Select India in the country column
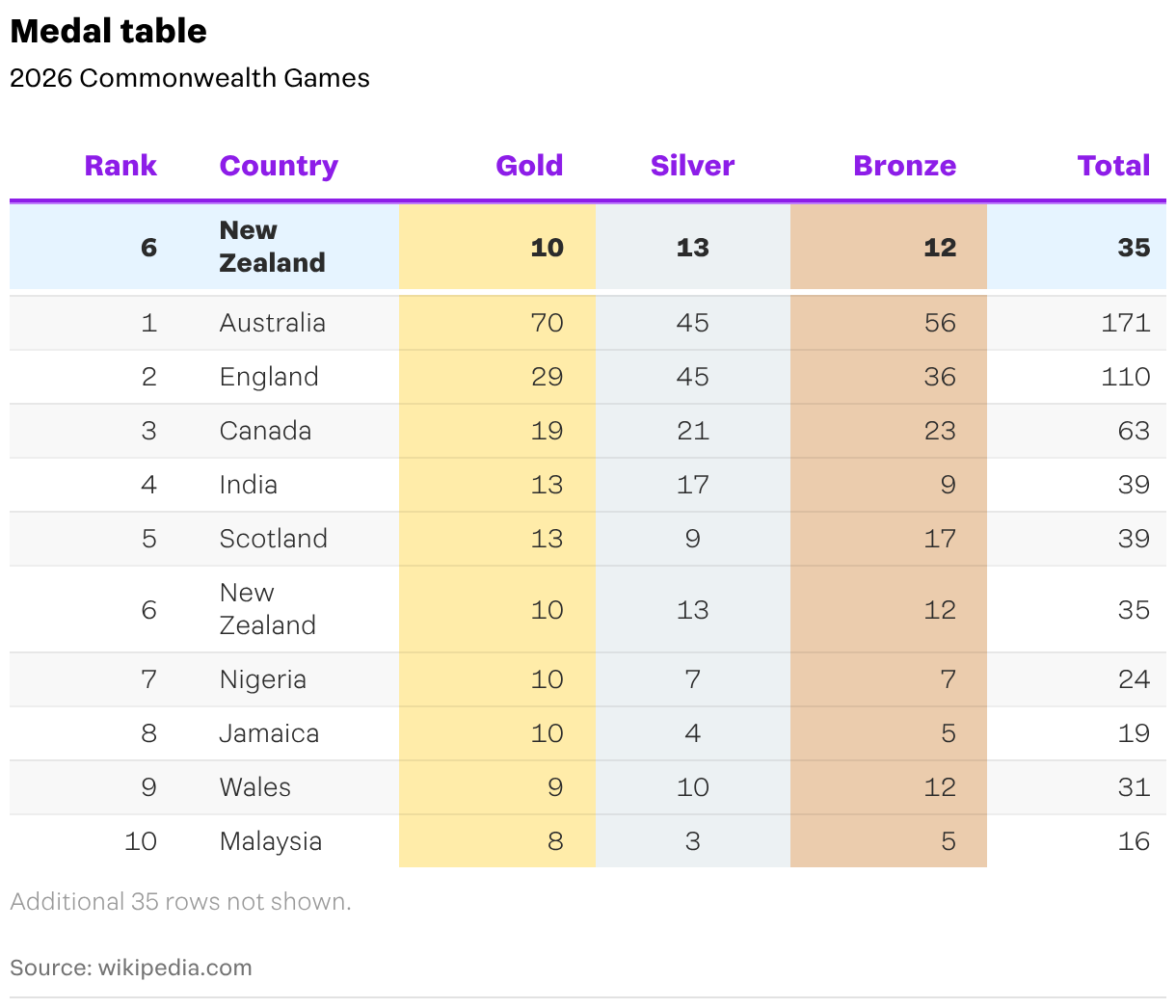 (x=249, y=485)
